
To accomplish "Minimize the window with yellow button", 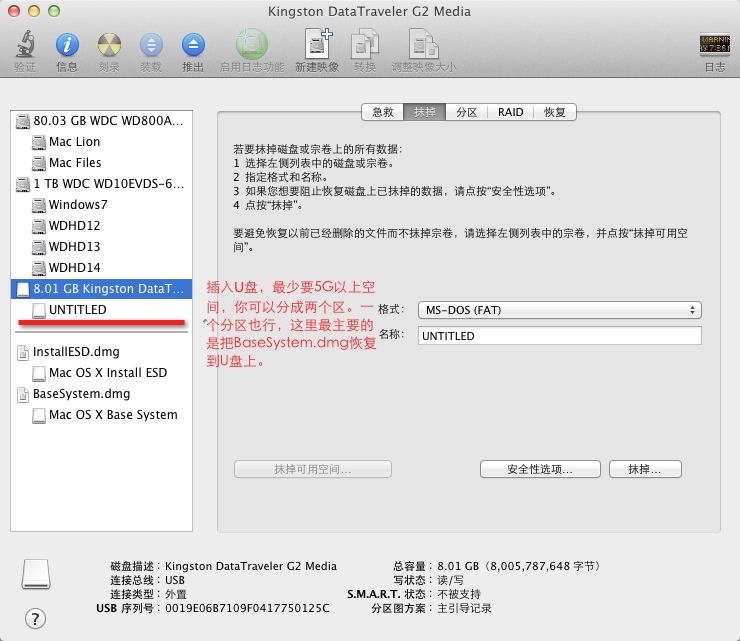I will coord(34,10).
